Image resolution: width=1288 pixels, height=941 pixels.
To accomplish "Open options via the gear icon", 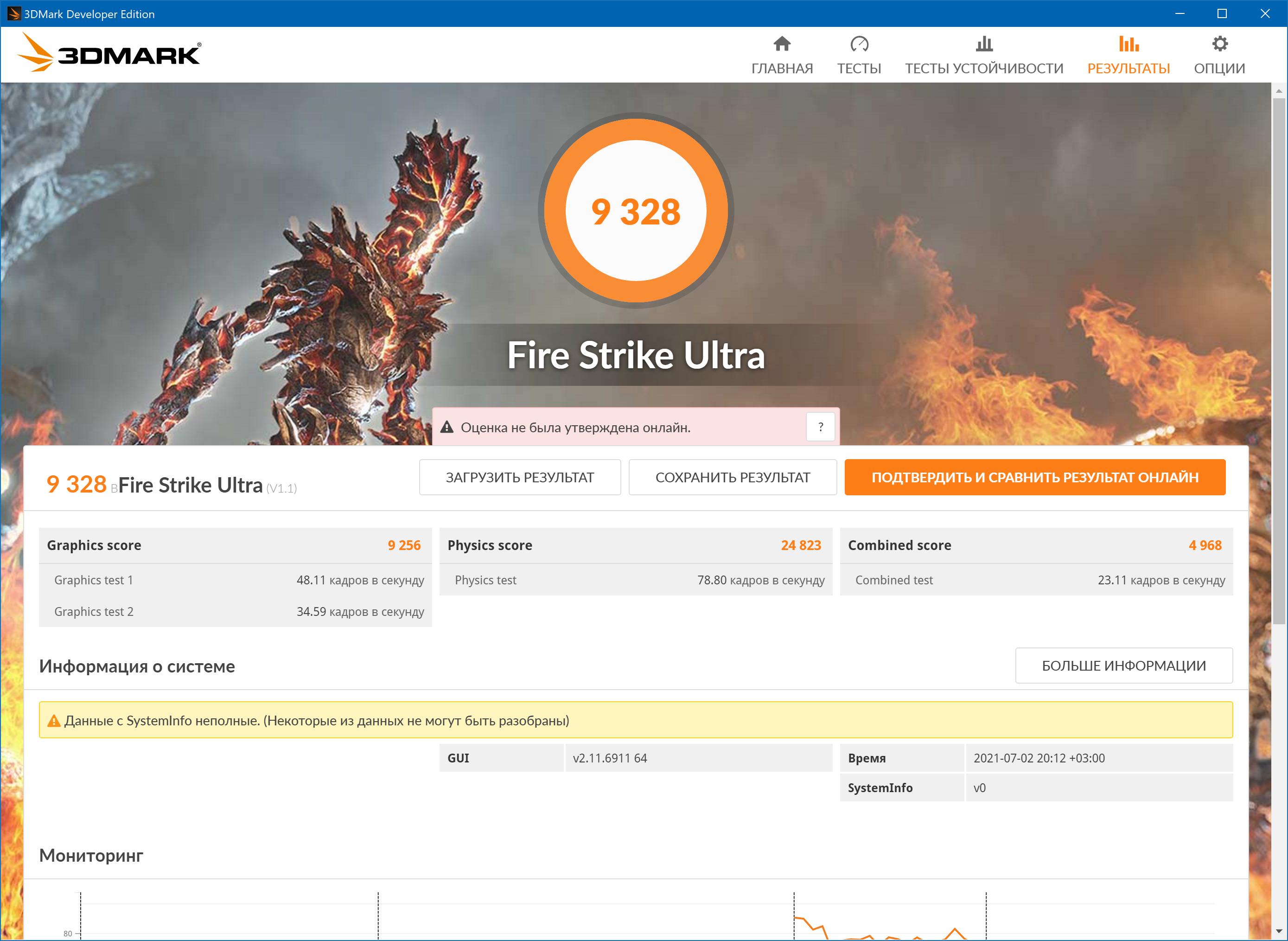I will [1219, 44].
